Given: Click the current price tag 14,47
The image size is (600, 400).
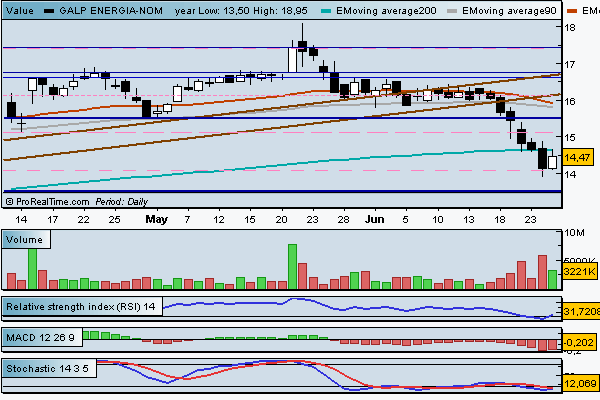Looking at the screenshot, I should coord(578,157).
